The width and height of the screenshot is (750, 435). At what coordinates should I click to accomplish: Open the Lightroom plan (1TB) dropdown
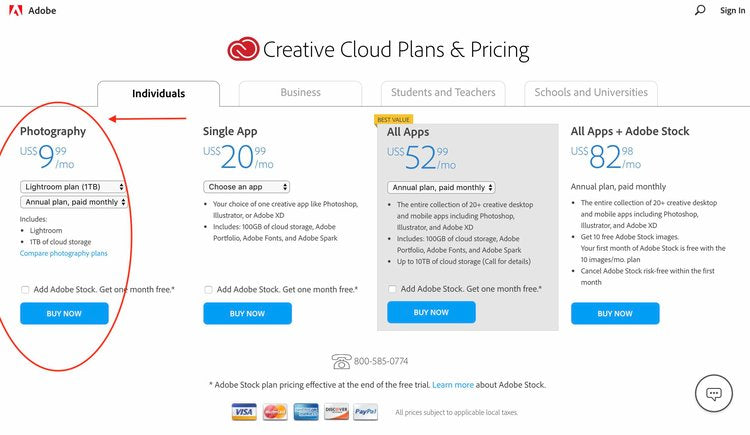pyautogui.click(x=73, y=187)
